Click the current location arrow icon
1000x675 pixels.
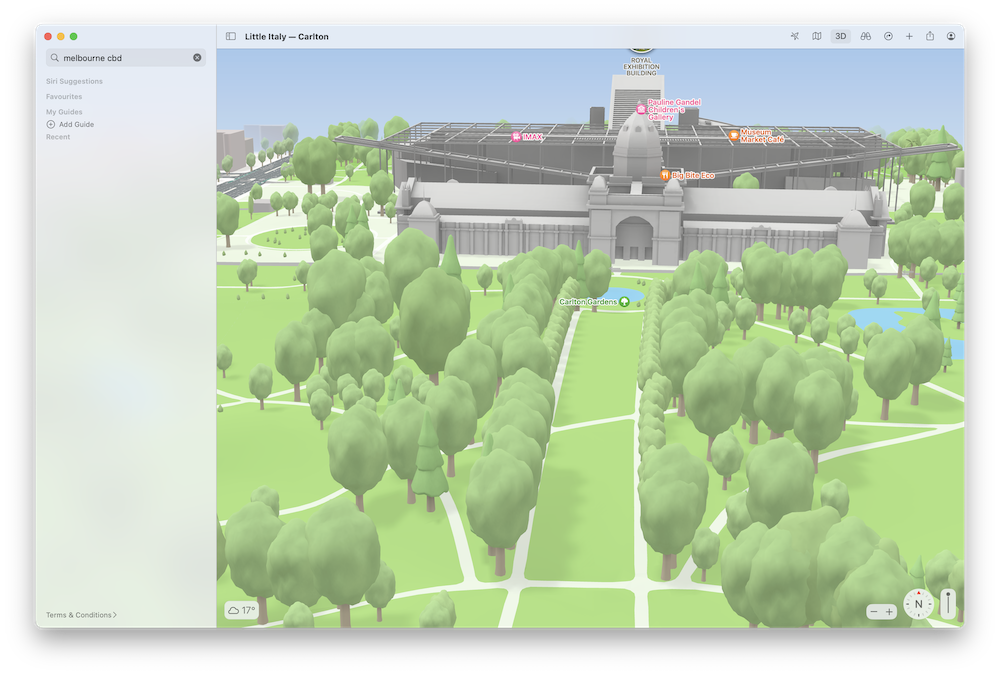pyautogui.click(x=795, y=36)
